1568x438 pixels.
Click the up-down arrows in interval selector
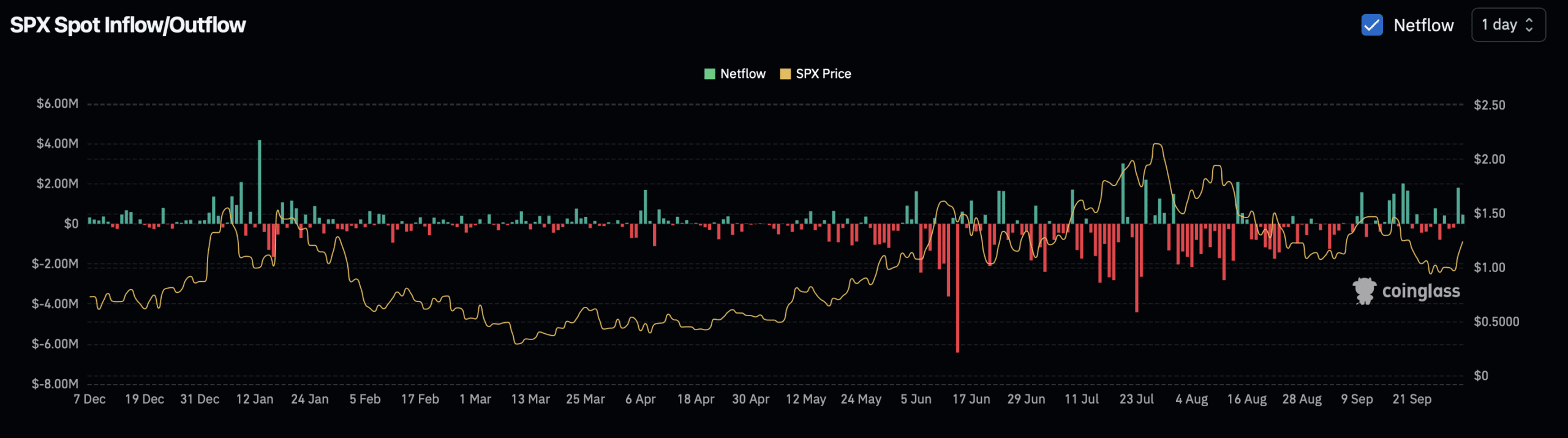point(1529,25)
